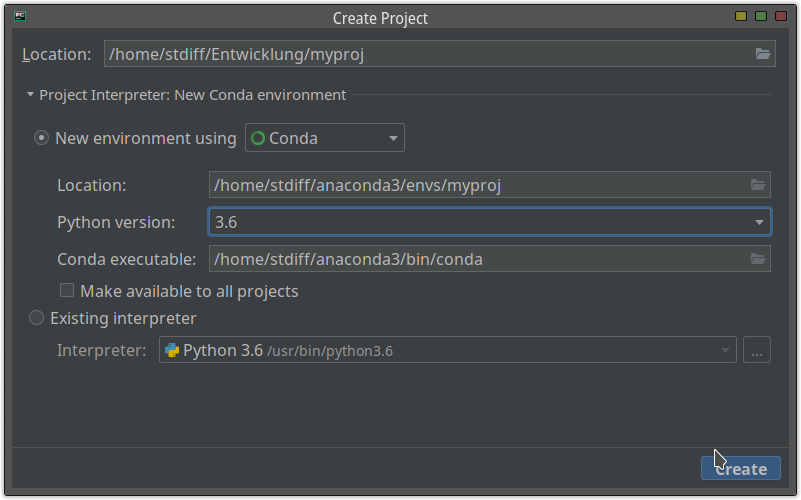Click the Python version label
Viewport: 801px width, 500px height.
coord(116,222)
